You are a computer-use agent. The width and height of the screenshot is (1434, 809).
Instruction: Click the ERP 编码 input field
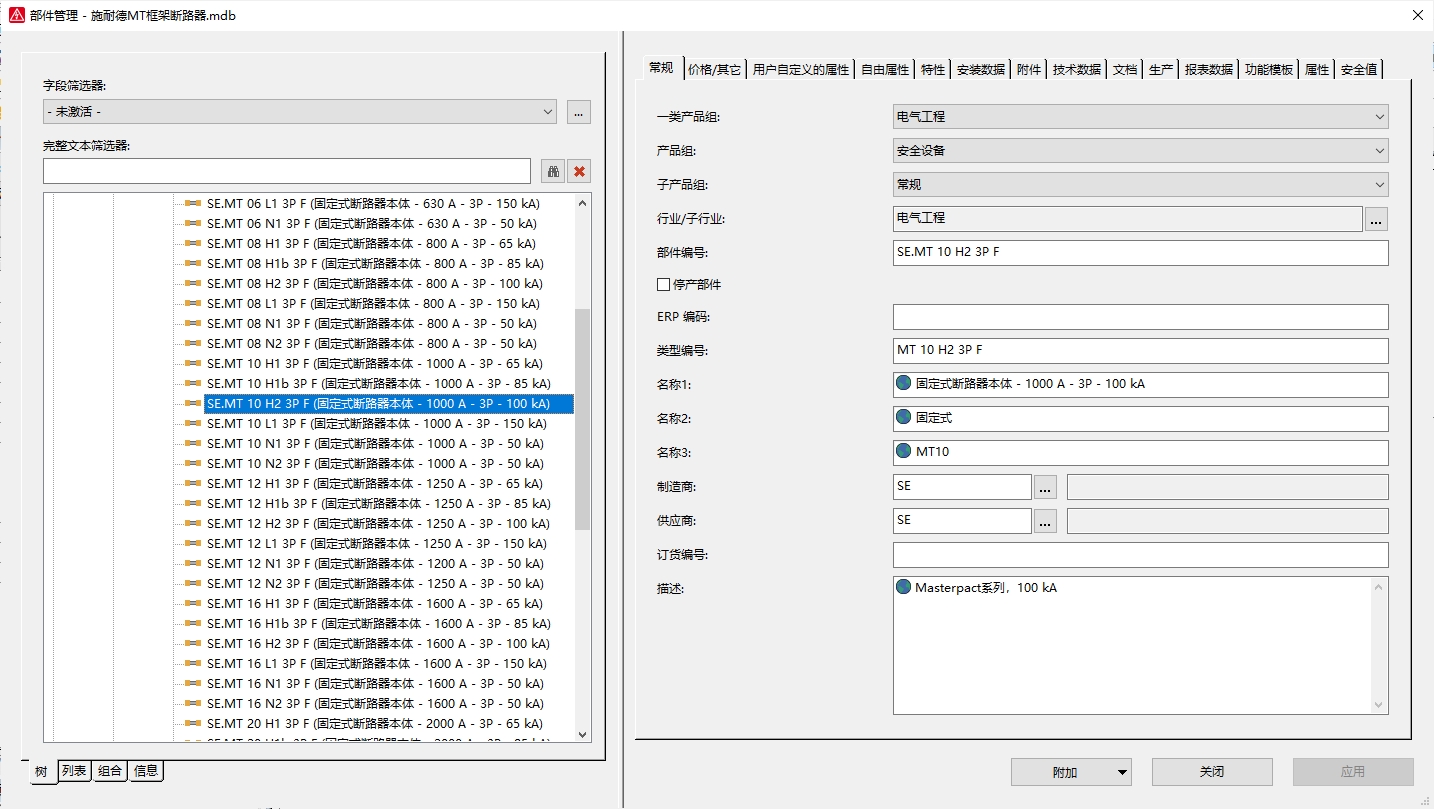tap(1140, 317)
